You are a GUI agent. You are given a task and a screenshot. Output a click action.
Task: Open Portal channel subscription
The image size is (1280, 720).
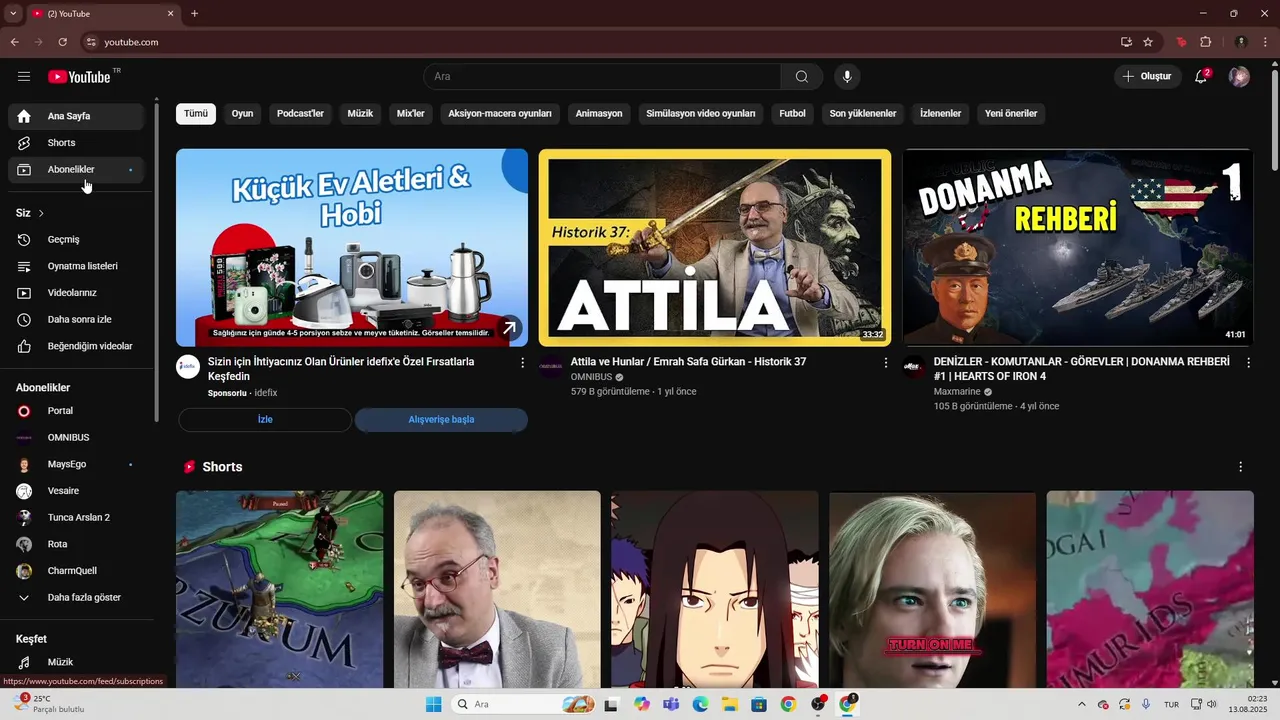click(76, 411)
